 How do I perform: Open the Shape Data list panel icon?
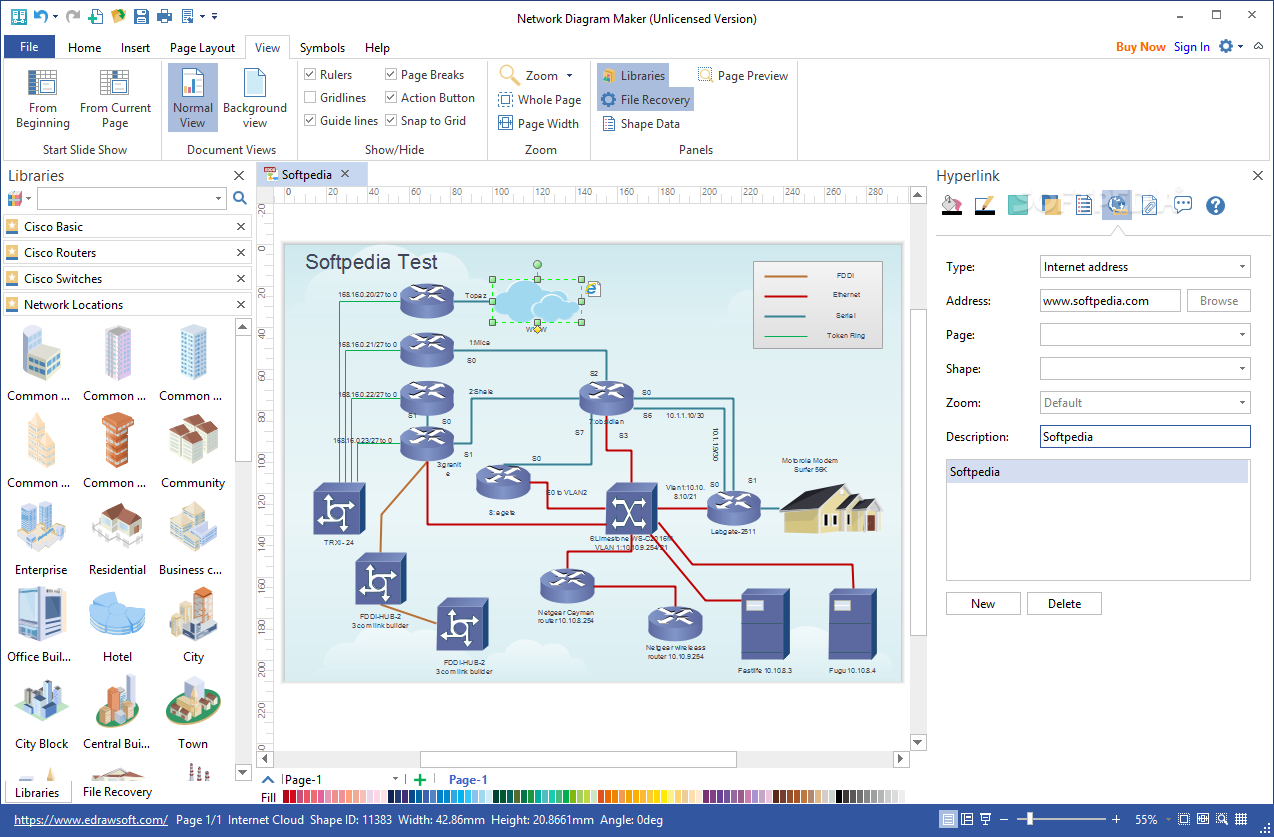click(x=1083, y=206)
